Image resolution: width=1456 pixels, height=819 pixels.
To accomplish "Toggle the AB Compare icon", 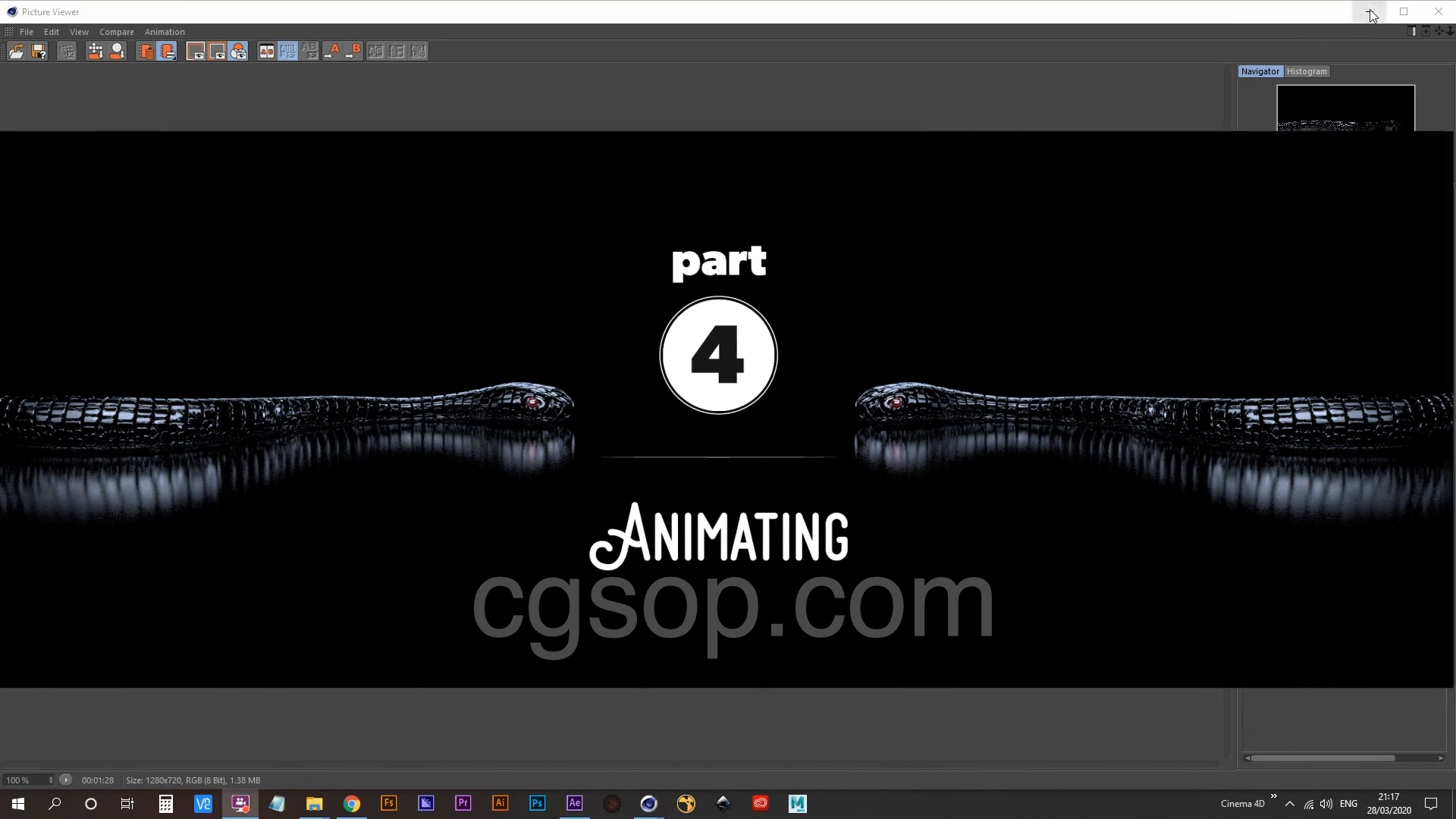I will (267, 52).
